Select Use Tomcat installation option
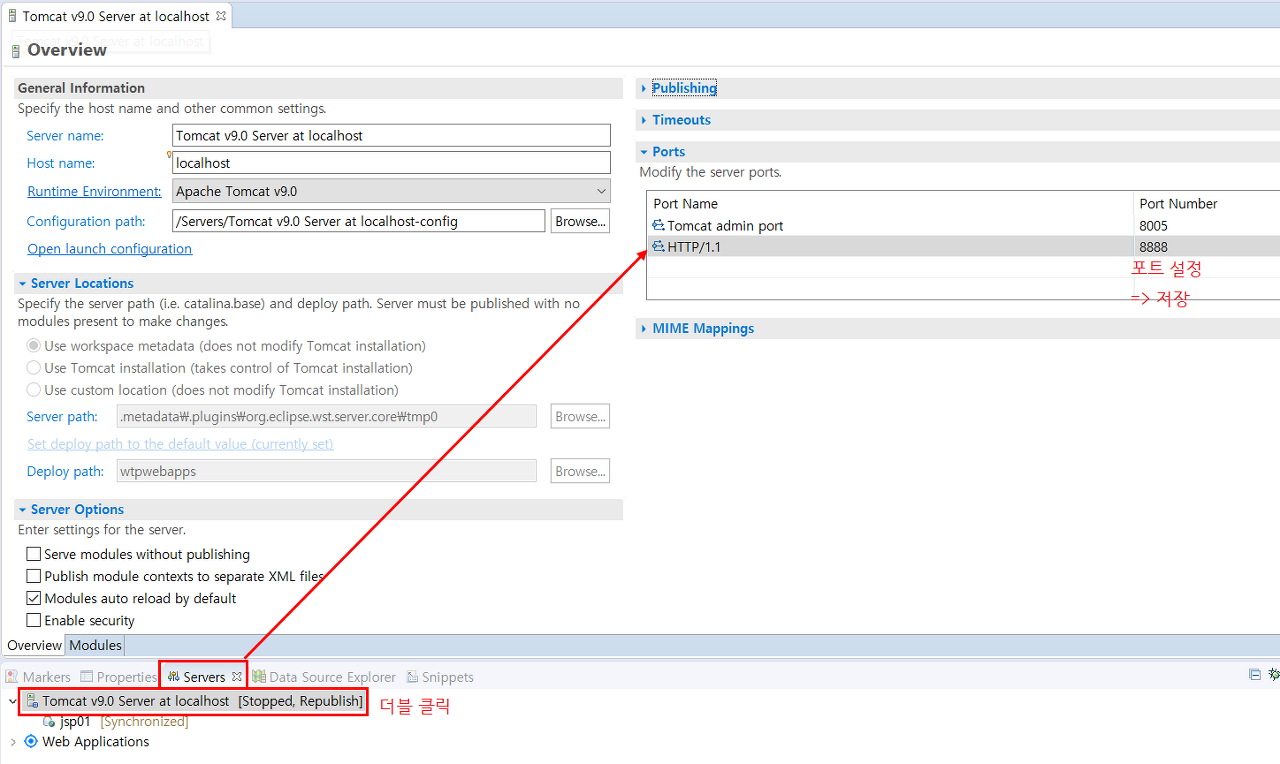 34,368
